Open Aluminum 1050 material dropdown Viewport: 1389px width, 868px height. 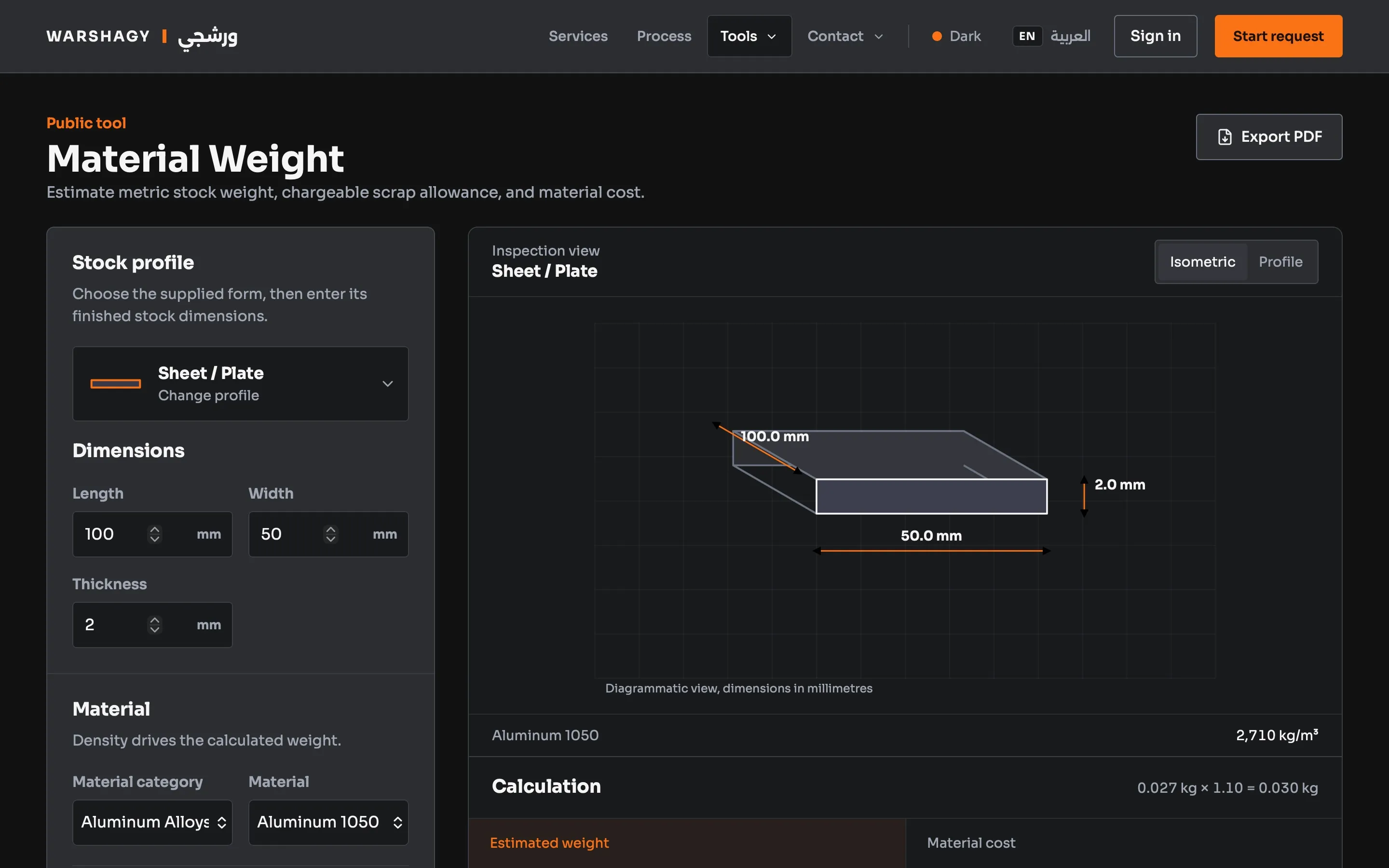[328, 822]
